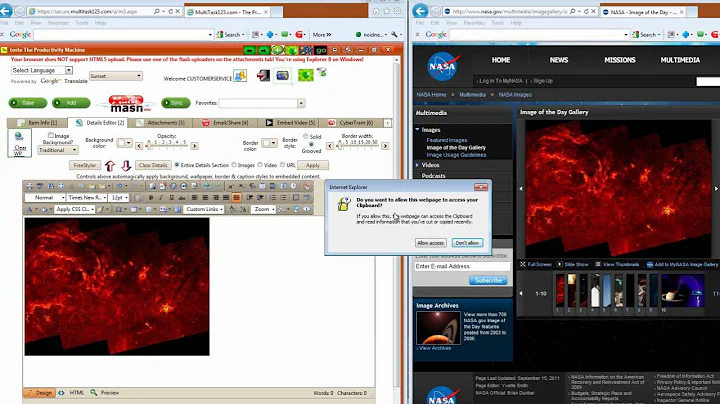The height and width of the screenshot is (404, 720).
Task: Tick the Image Background checkbox
Action: pos(51,135)
